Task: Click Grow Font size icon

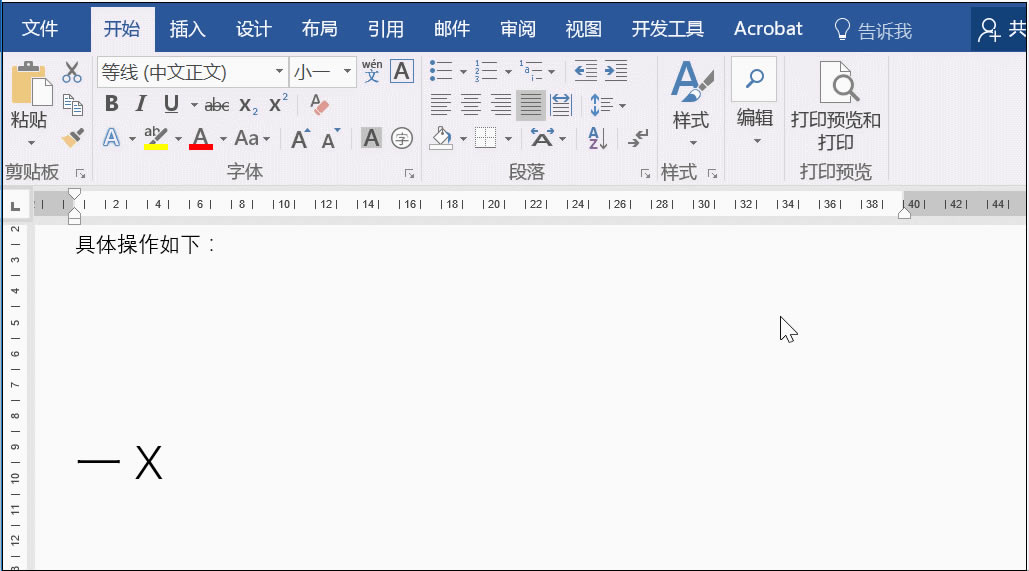Action: (300, 138)
